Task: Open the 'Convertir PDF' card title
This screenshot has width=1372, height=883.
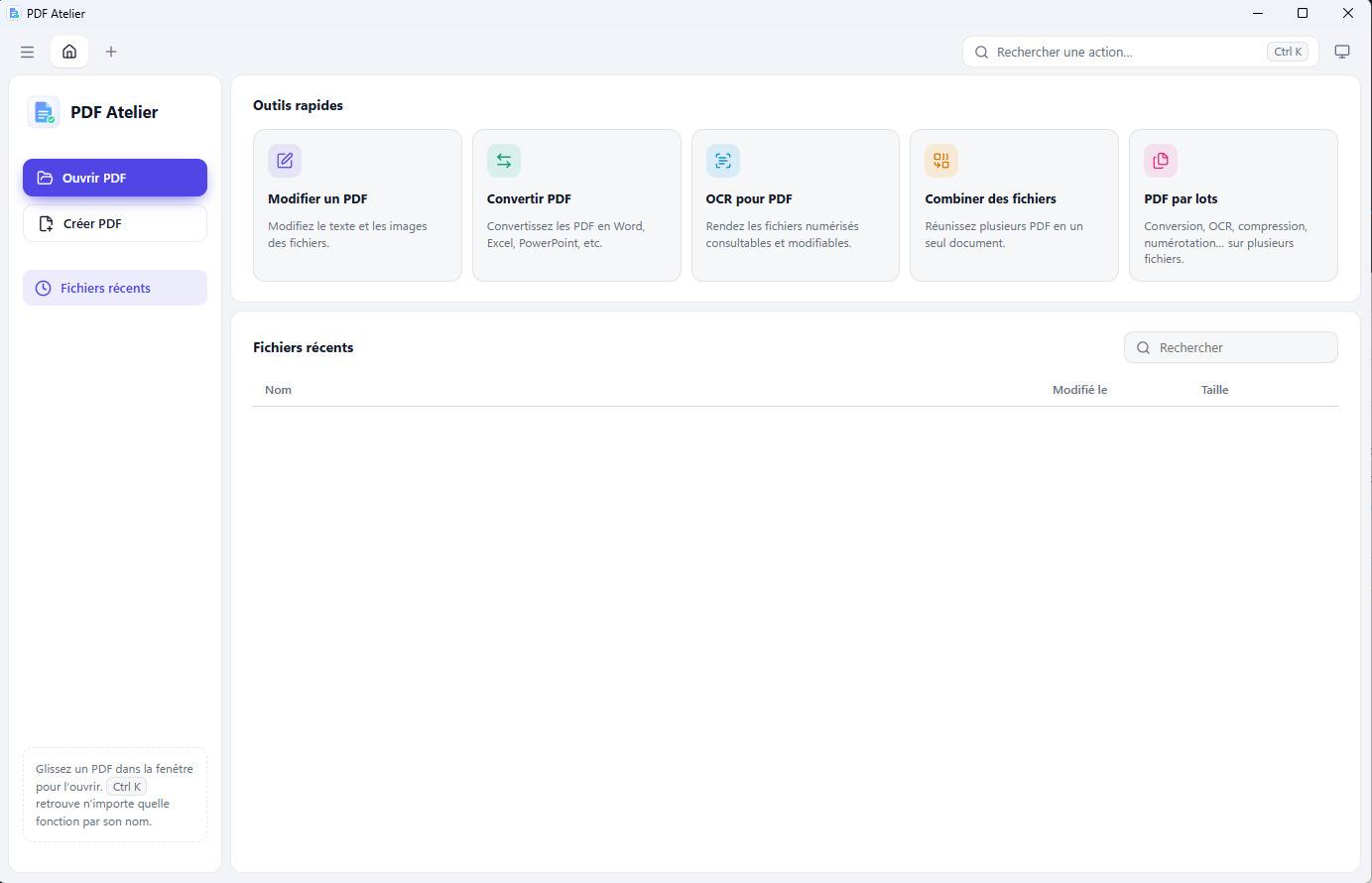Action: [529, 198]
